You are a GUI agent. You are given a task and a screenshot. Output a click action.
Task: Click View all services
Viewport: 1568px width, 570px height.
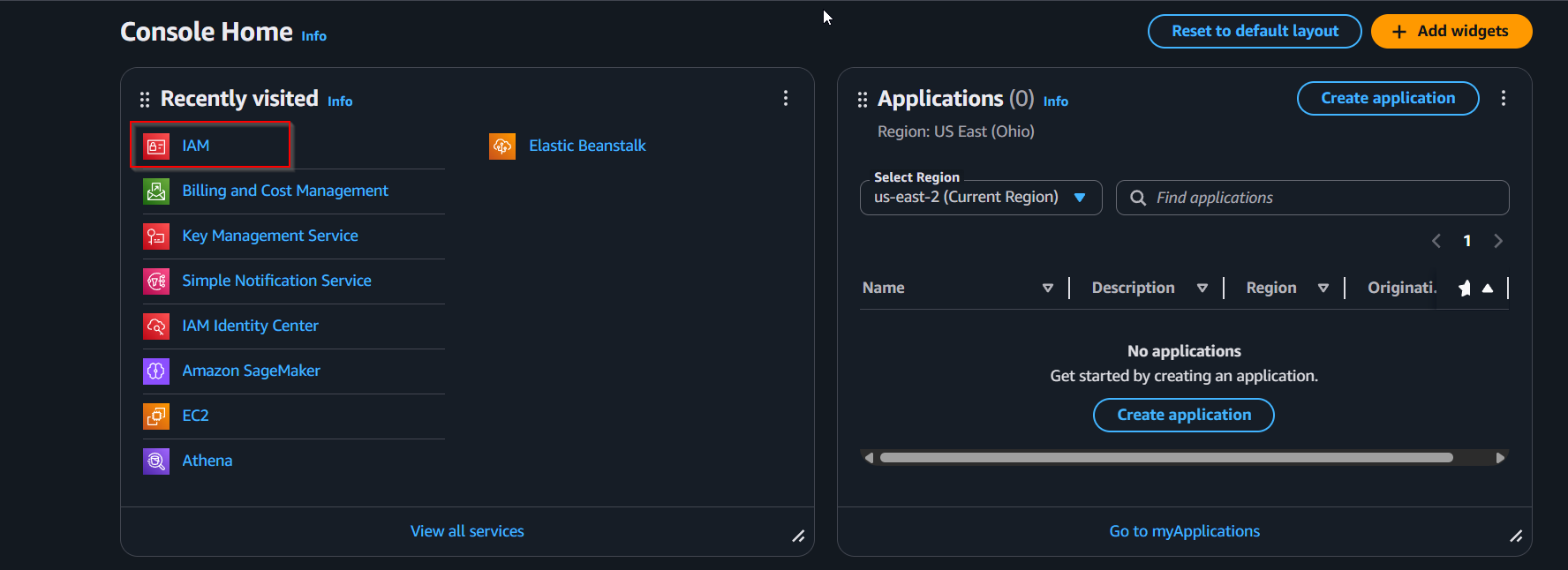[x=467, y=531]
